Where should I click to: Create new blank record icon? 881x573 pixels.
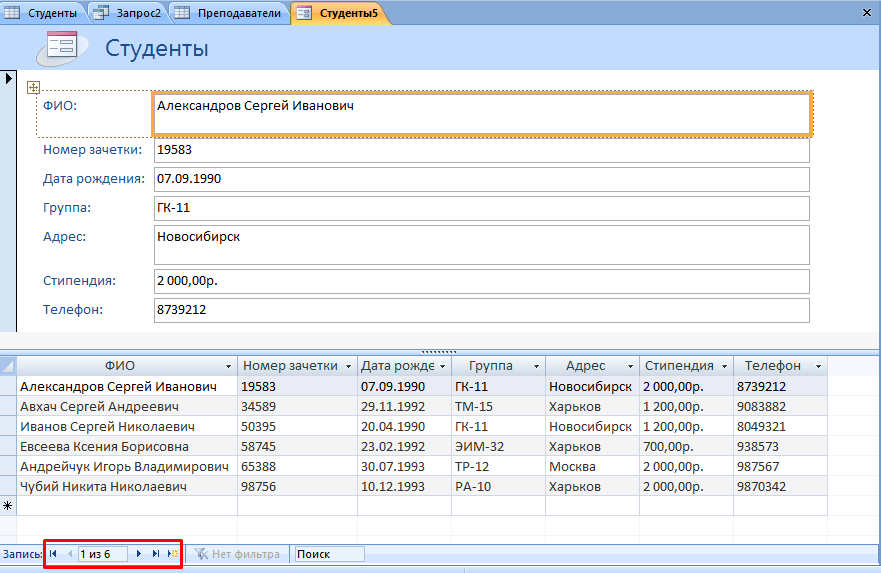173,554
